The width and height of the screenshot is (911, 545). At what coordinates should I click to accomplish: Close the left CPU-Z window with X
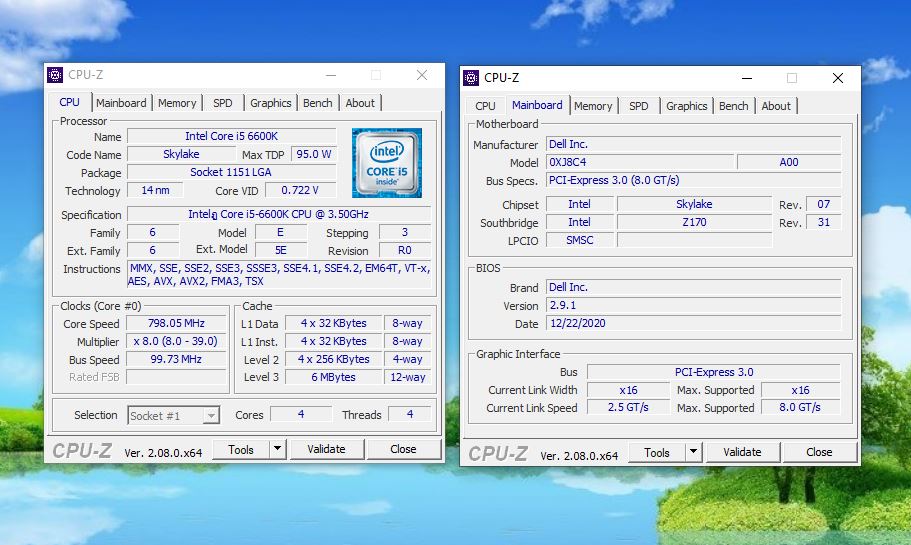[x=422, y=75]
